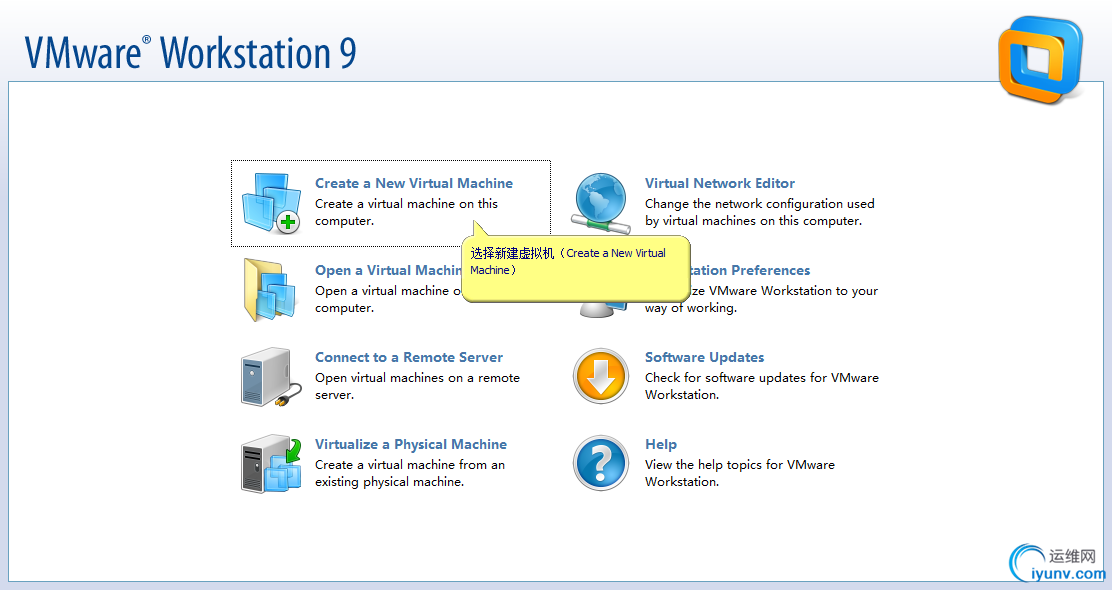This screenshot has width=1112, height=590.
Task: Open the Help heading link
Action: point(661,445)
